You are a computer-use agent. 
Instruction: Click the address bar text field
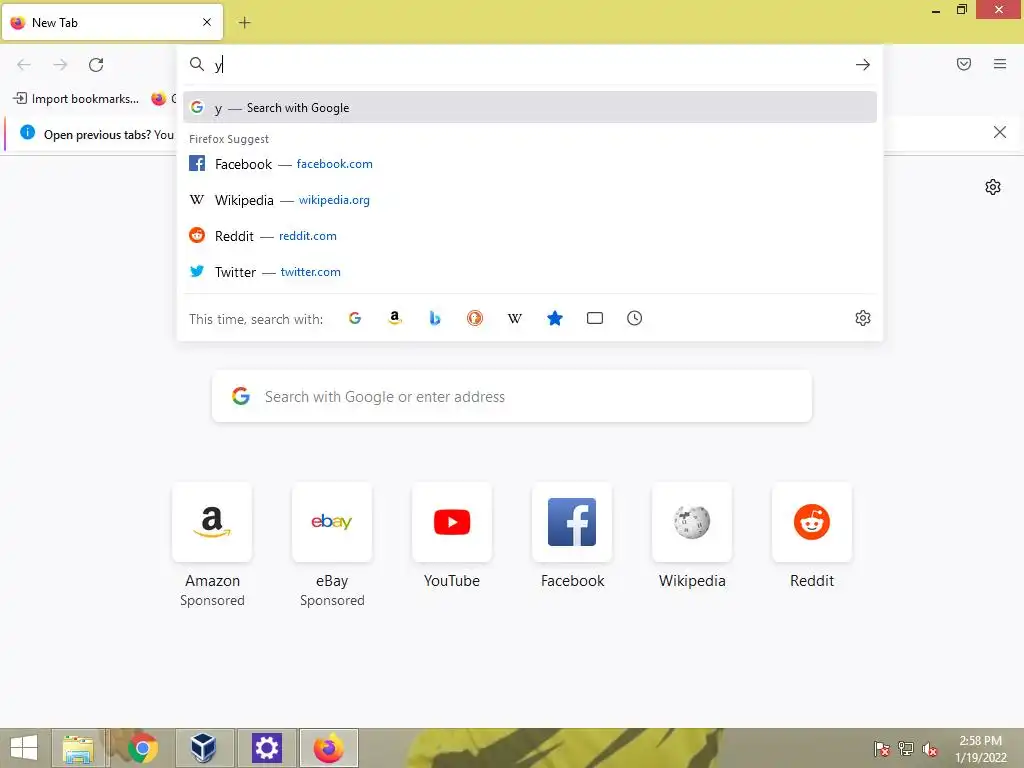pyautogui.click(x=530, y=65)
